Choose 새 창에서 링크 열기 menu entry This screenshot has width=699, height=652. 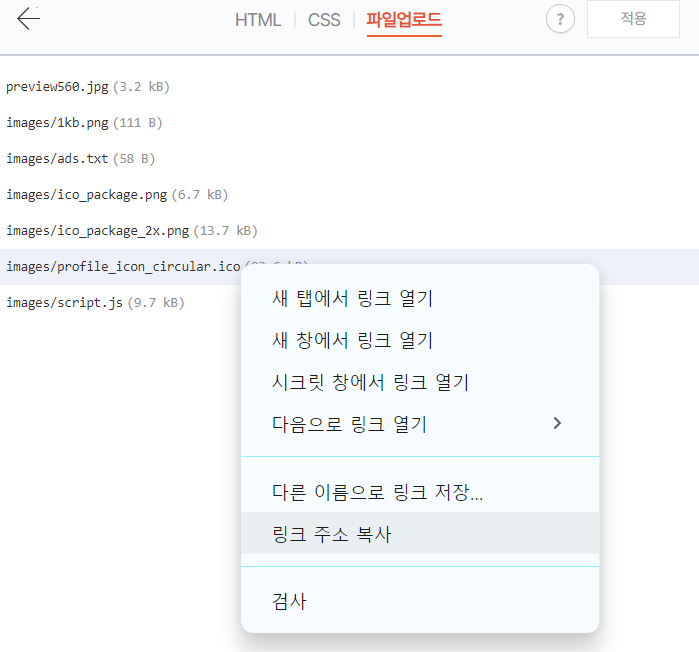[420, 340]
